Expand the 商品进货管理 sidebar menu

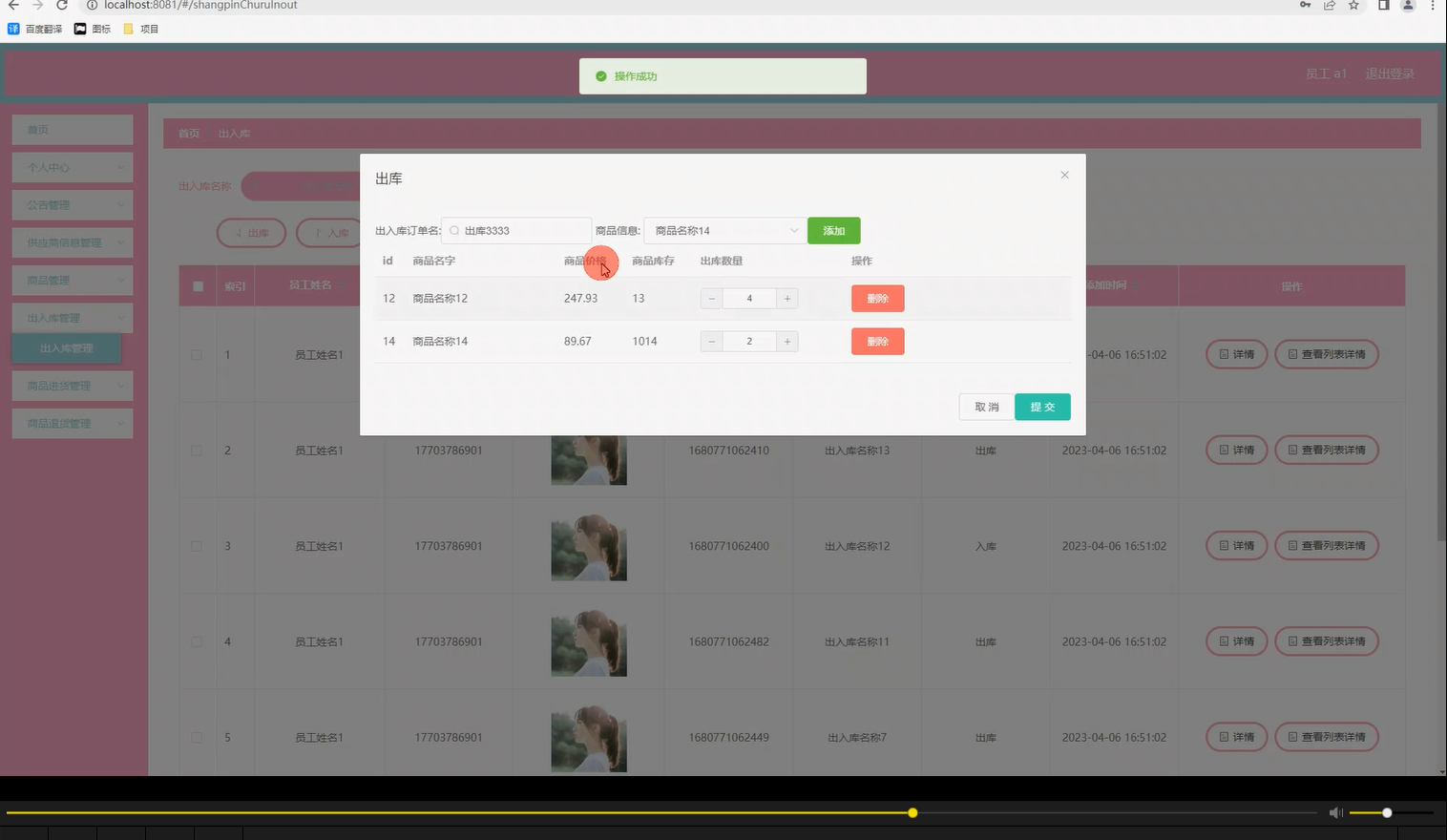(x=73, y=386)
